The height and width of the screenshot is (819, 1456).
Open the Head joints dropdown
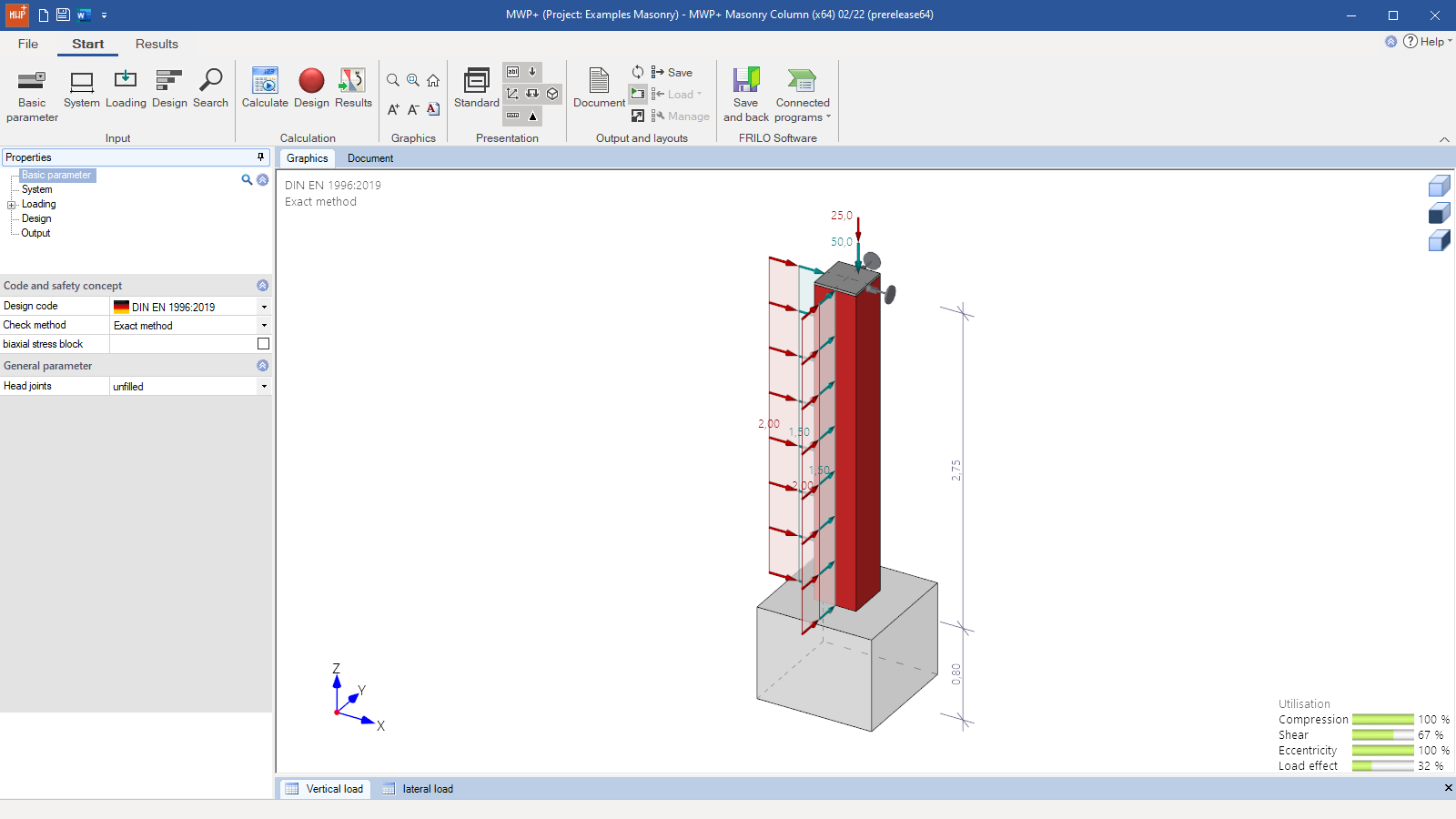[x=264, y=386]
